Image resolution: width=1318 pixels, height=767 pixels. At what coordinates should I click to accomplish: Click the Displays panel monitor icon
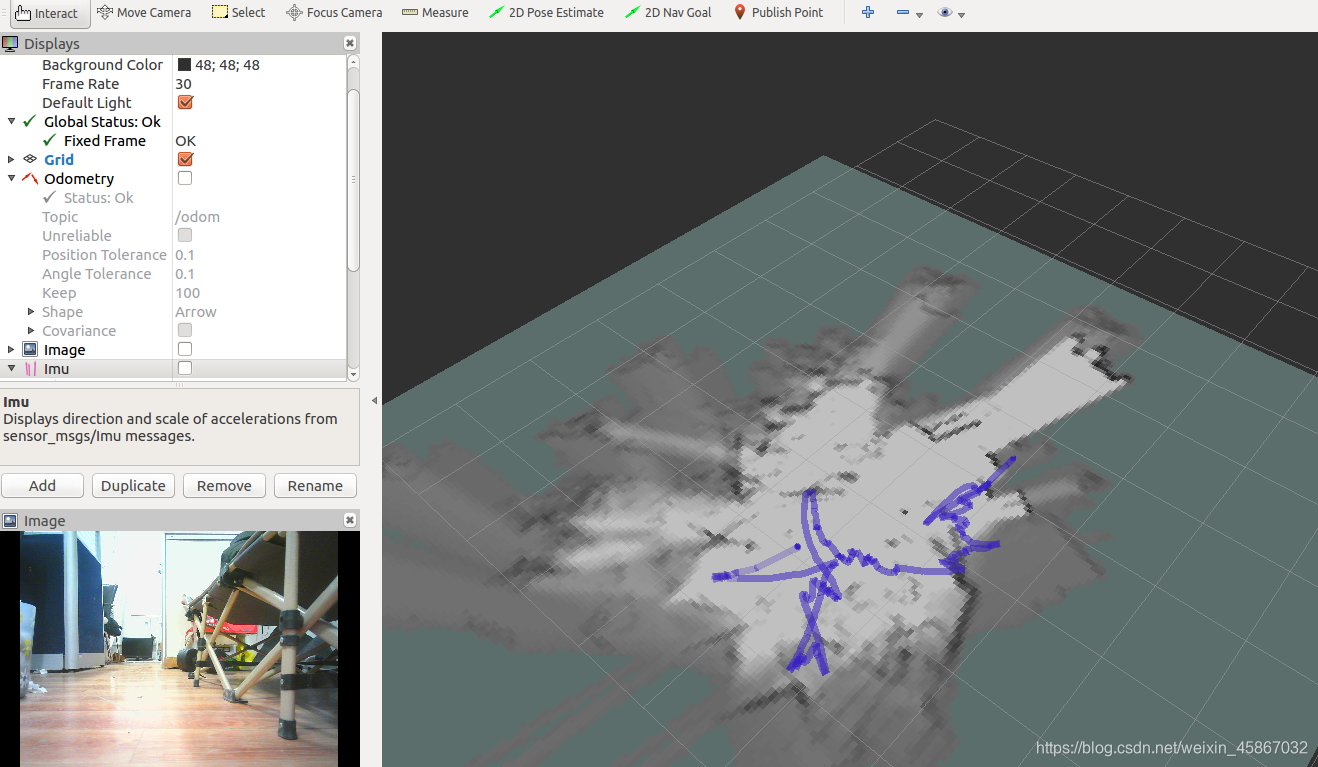10,43
